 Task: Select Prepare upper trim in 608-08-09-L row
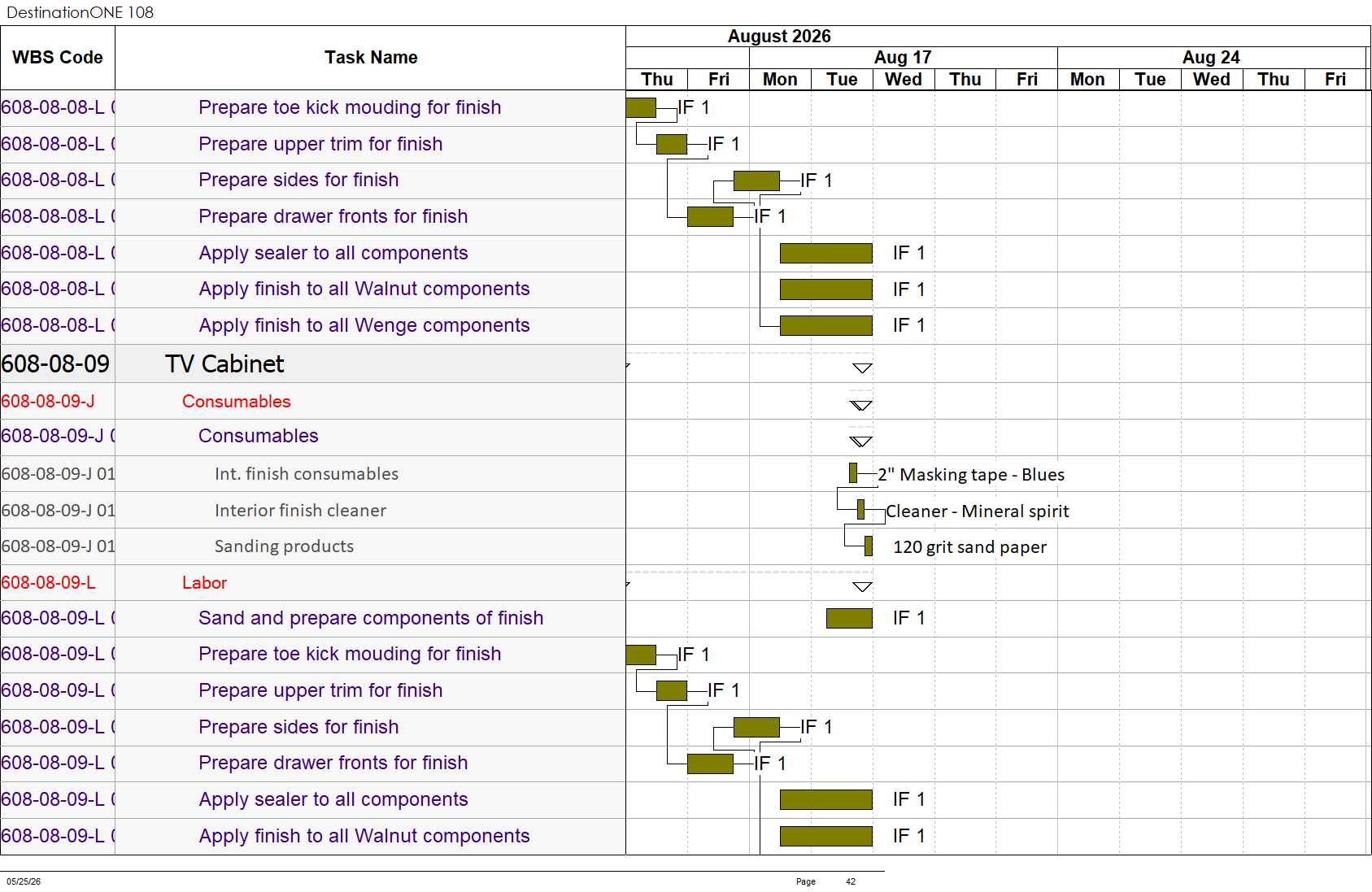320,690
